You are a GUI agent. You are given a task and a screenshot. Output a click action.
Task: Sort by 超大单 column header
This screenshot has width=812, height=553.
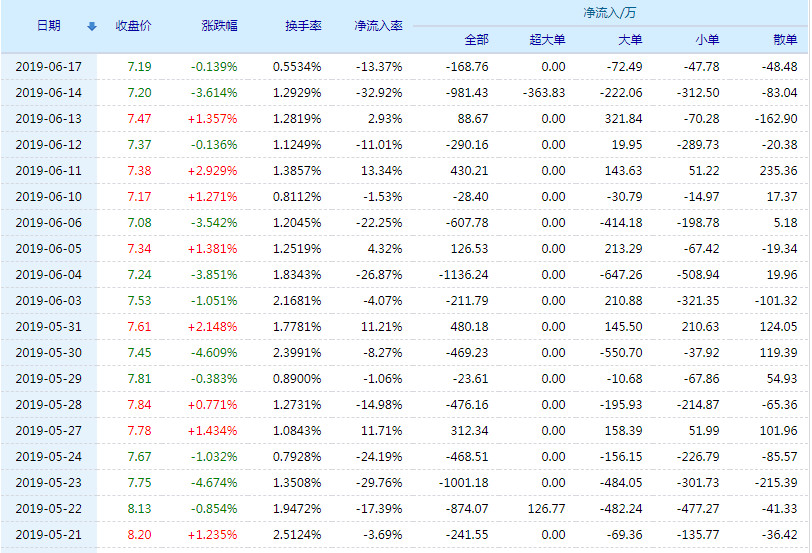pyautogui.click(x=547, y=39)
